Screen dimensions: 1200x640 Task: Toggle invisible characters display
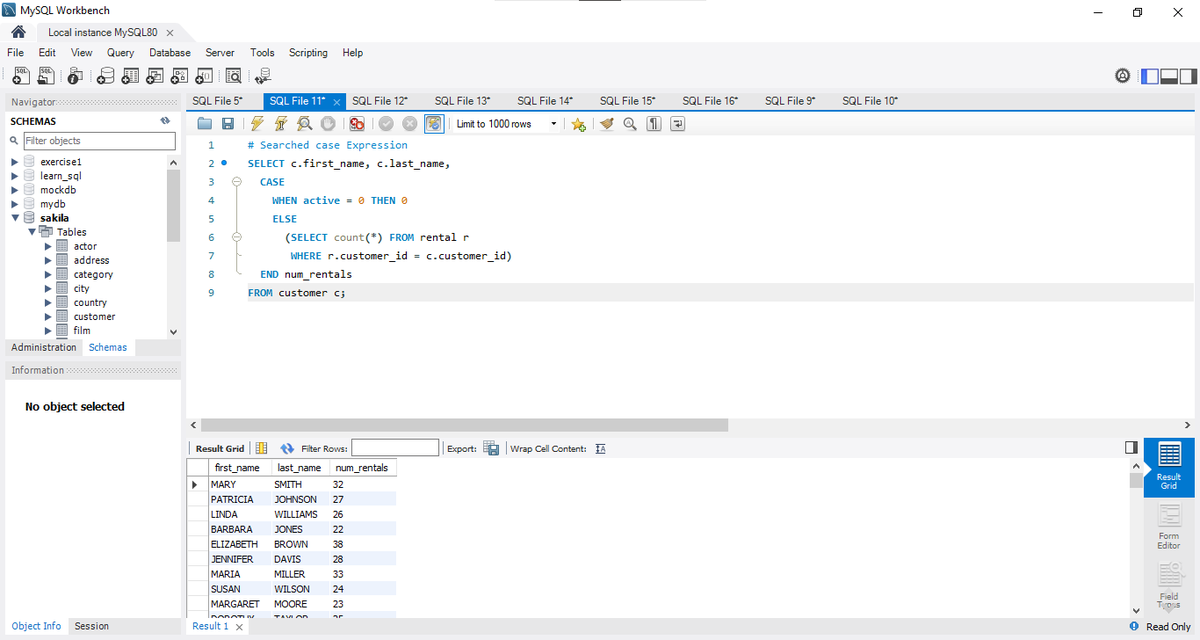(653, 124)
